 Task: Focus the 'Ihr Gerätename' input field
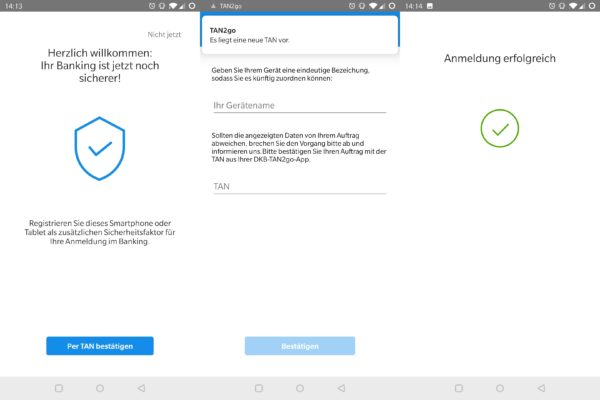pos(299,105)
